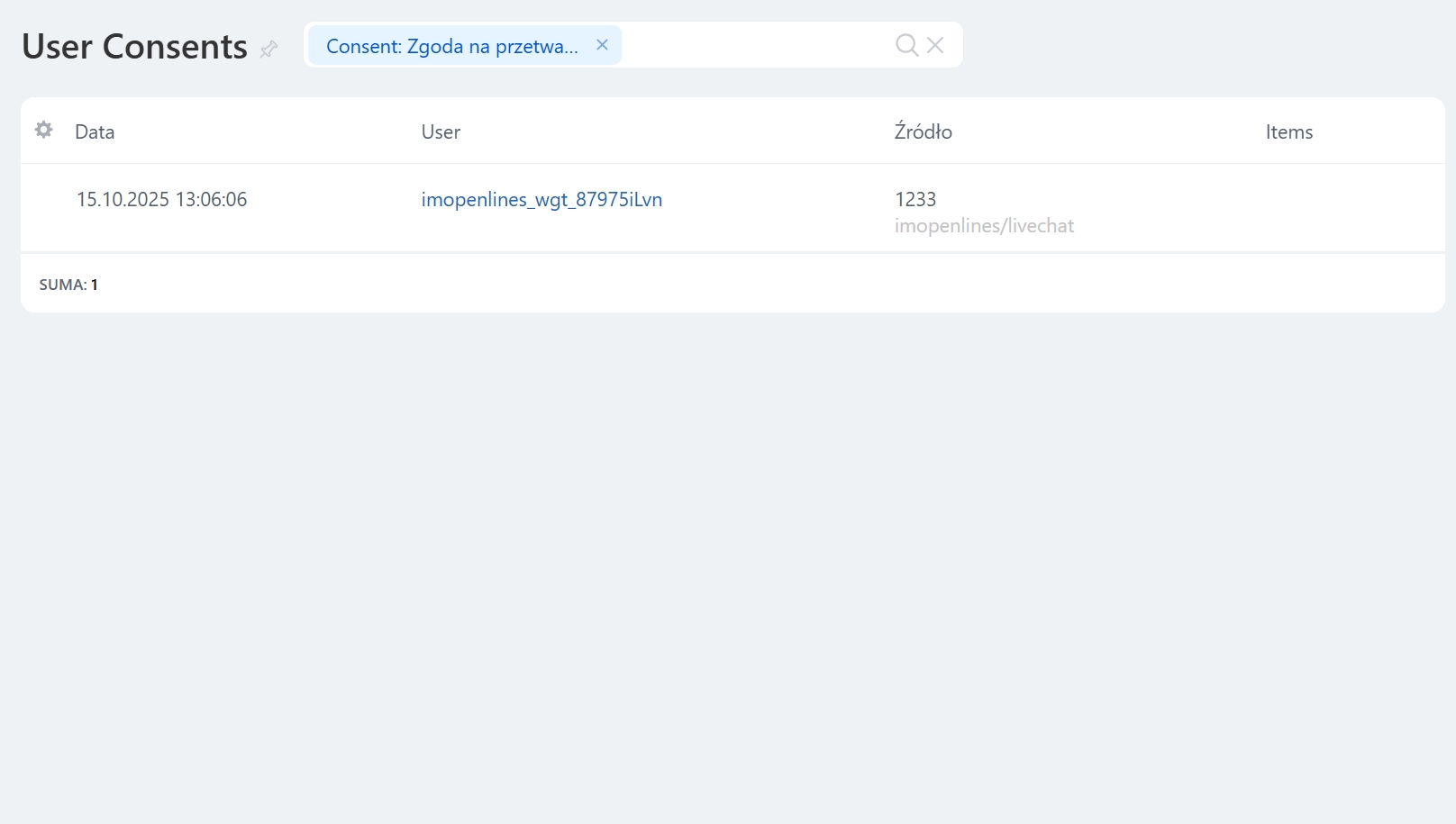This screenshot has width=1456, height=824.
Task: Clear the whole filter with the X icon
Action: pyautogui.click(x=935, y=45)
